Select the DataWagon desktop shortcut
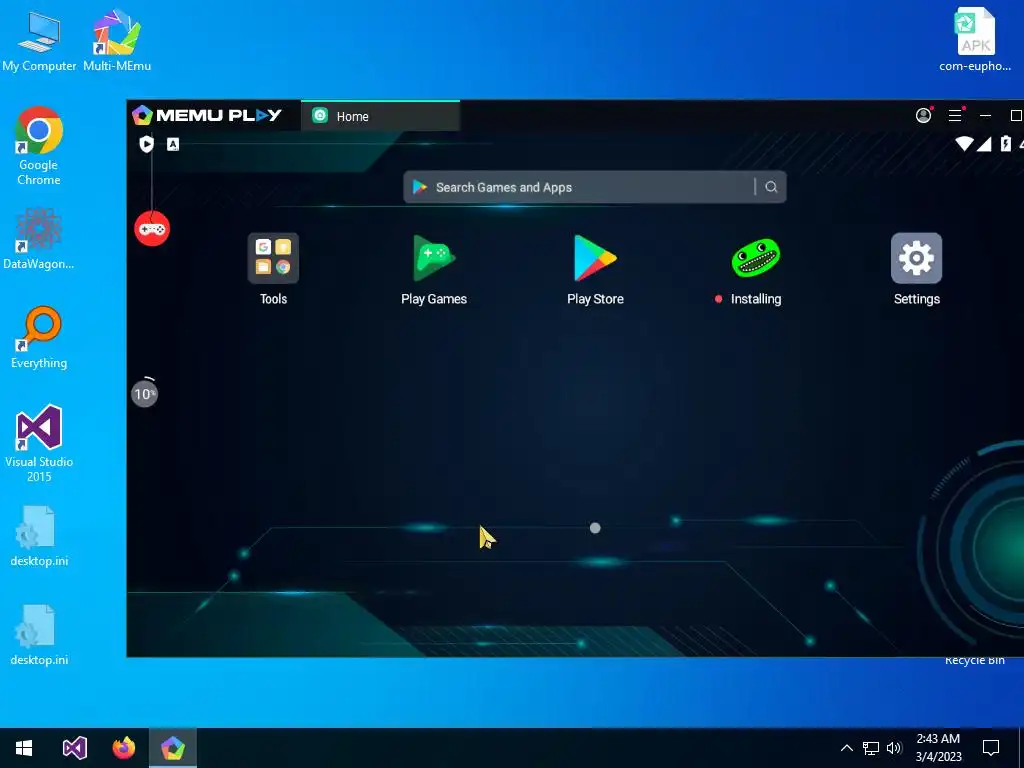This screenshot has height=768, width=1024. pos(39,239)
